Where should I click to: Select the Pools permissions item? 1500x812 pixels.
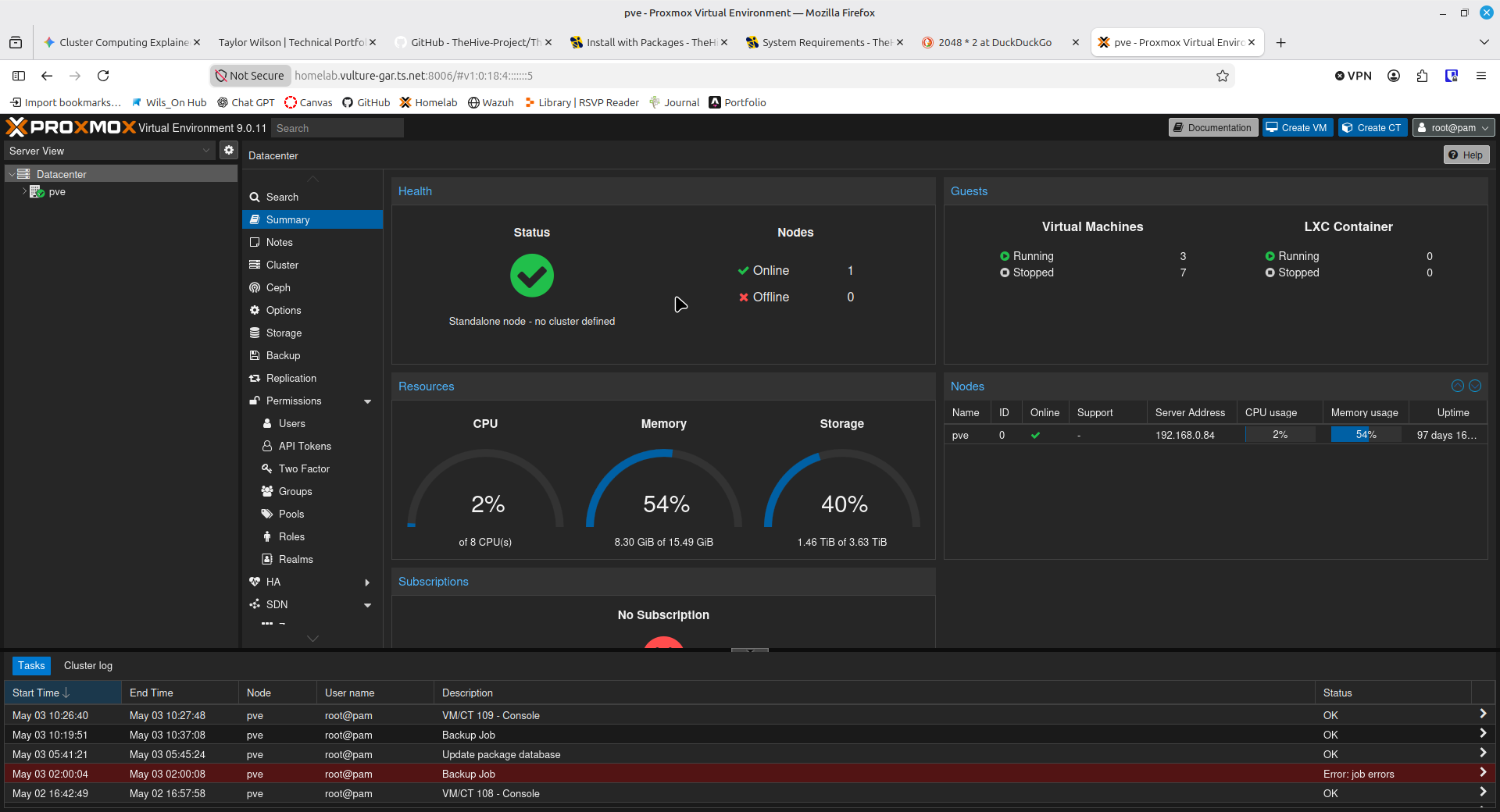coord(312,514)
